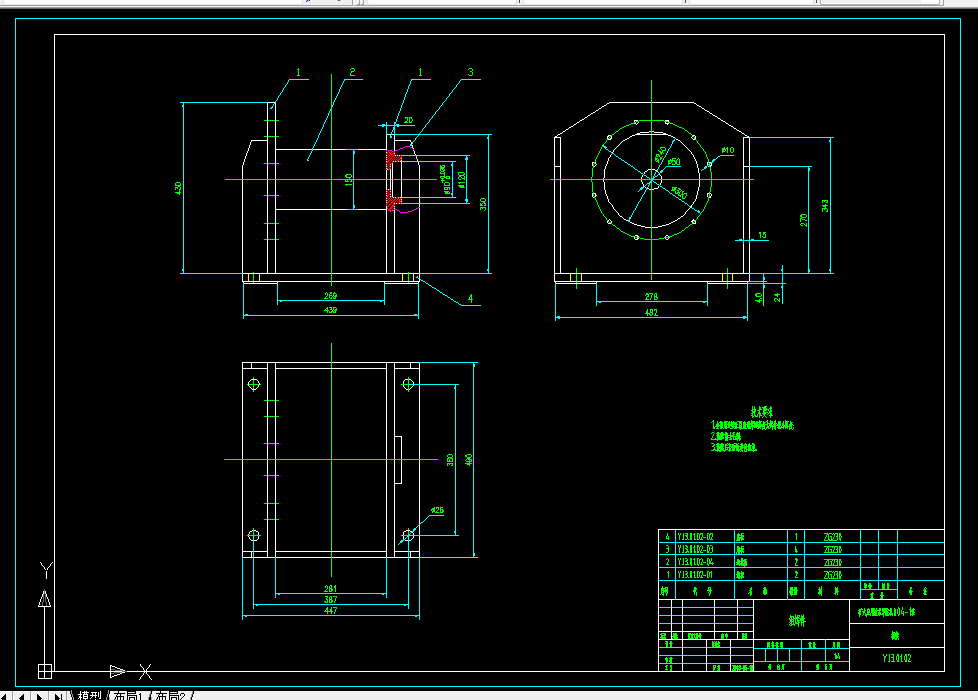Open the 布局2 layout tab
This screenshot has height=700, width=978.
170,695
